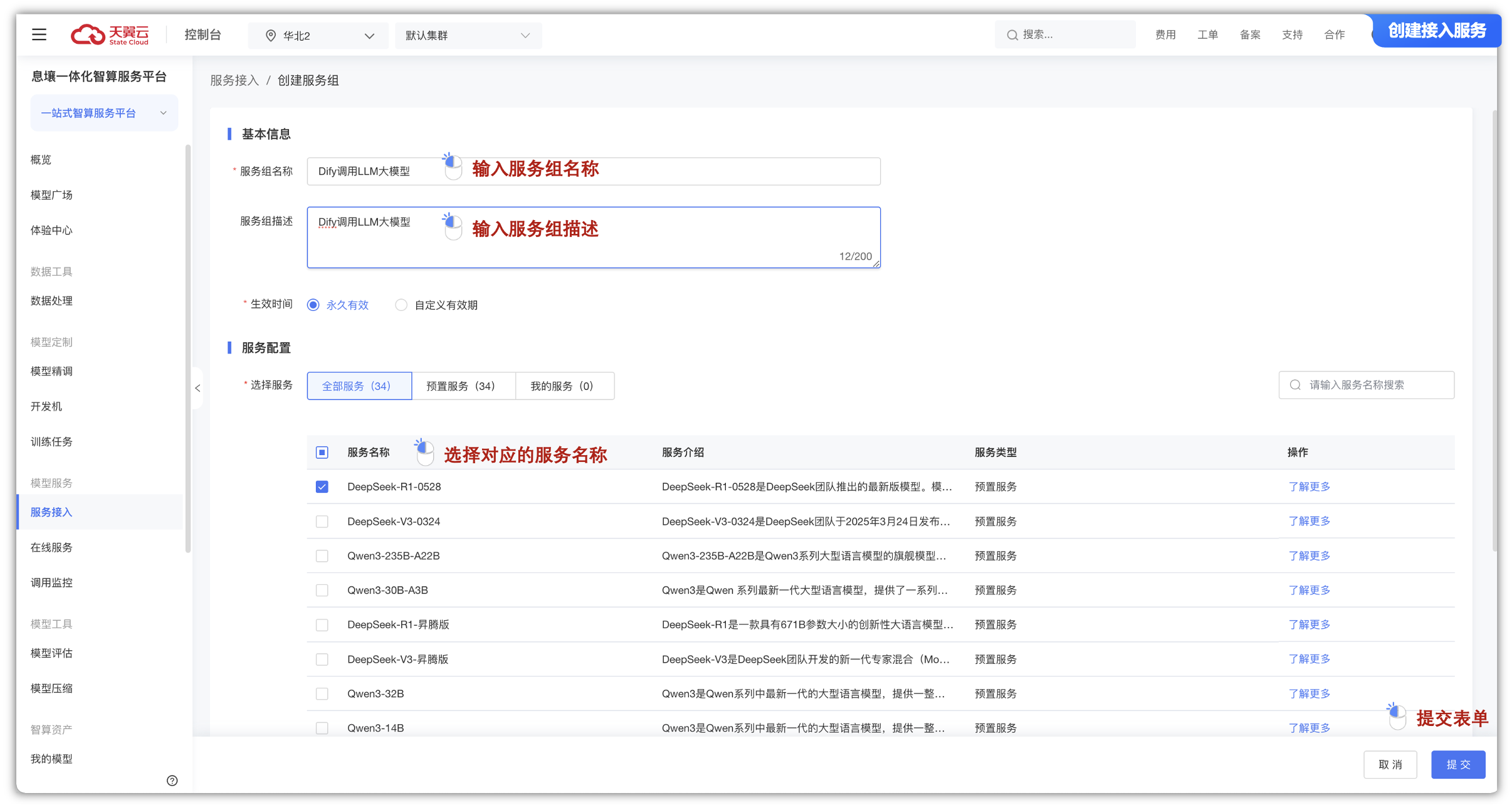The height and width of the screenshot is (810, 1512).
Task: Check the Qwen3-14B checkbox
Action: coord(322,728)
